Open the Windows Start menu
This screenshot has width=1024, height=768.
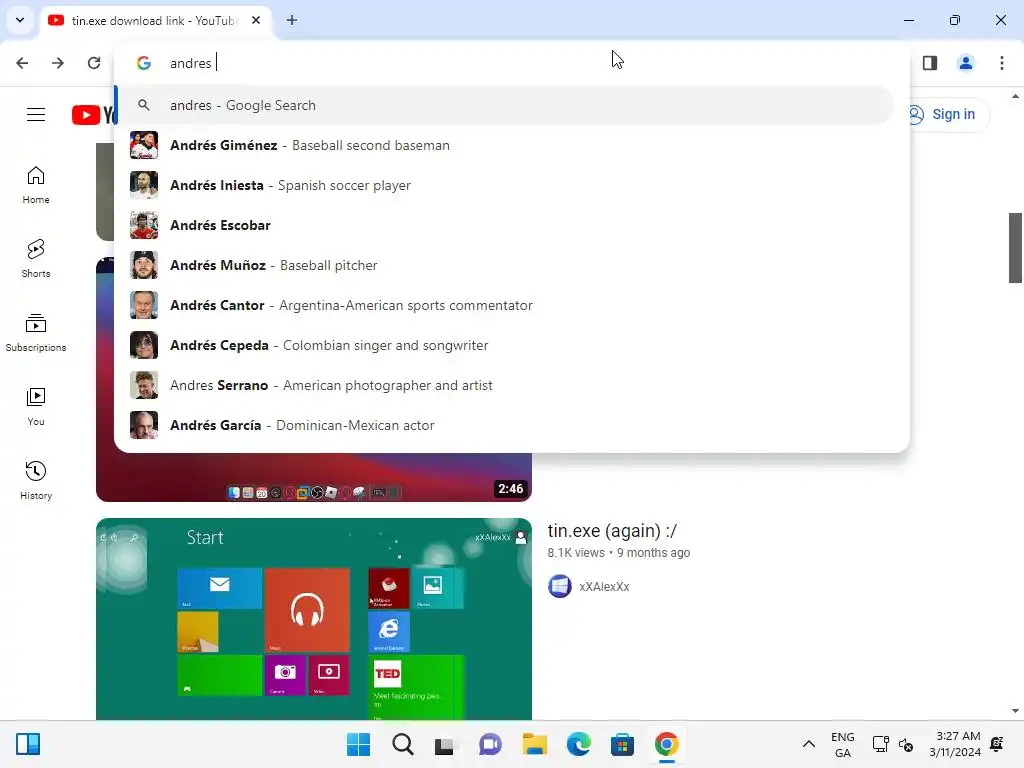tap(359, 744)
